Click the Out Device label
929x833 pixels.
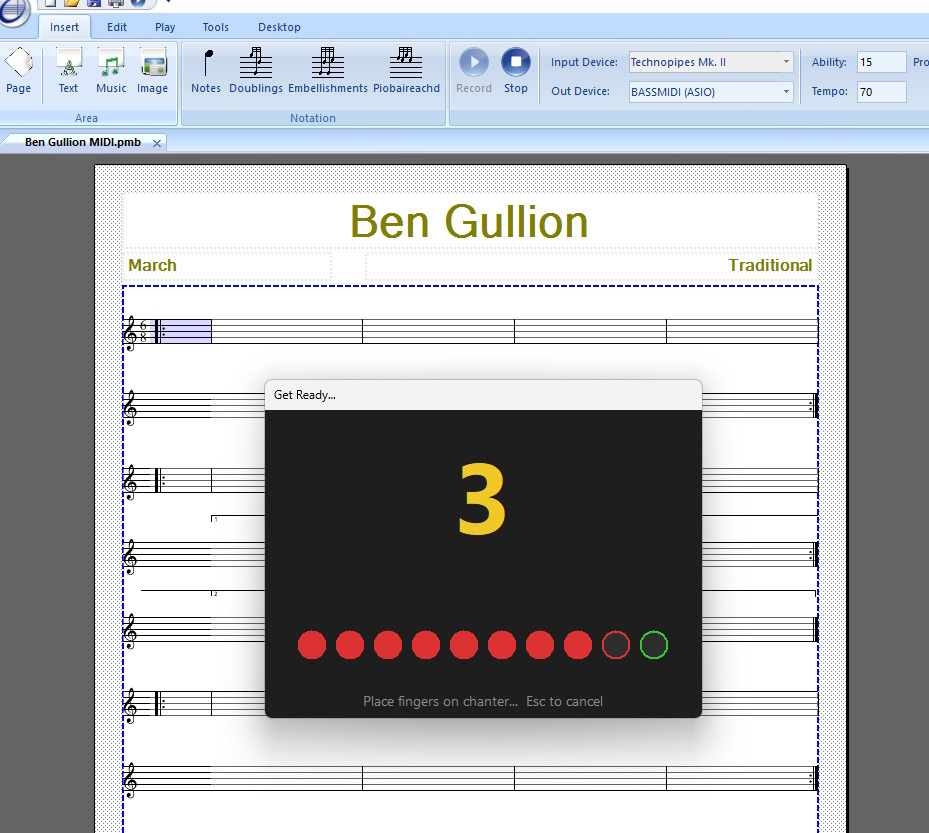[x=580, y=91]
